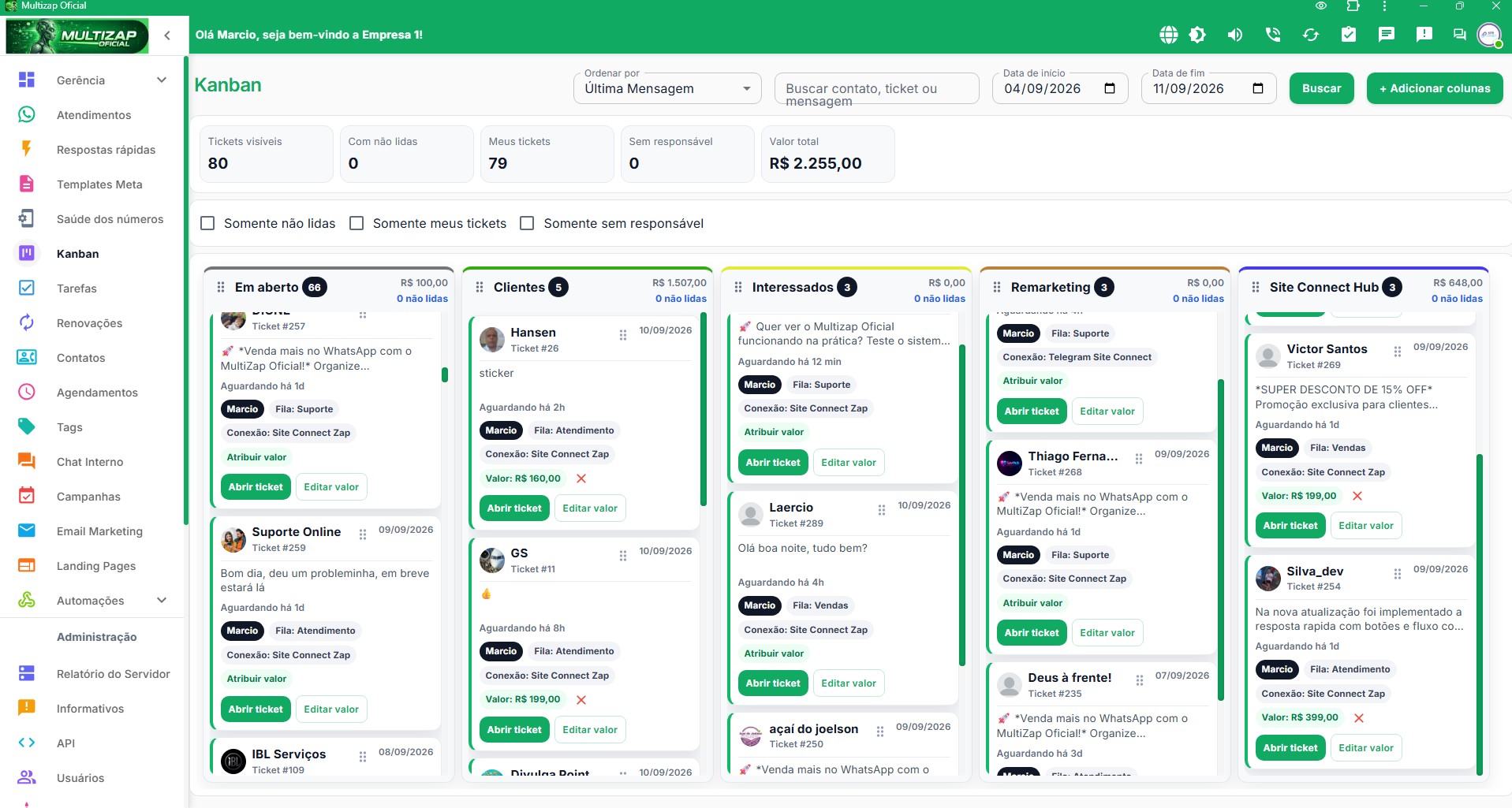Expand the Gerência menu section
Image resolution: width=1512 pixels, height=808 pixels.
pos(162,80)
